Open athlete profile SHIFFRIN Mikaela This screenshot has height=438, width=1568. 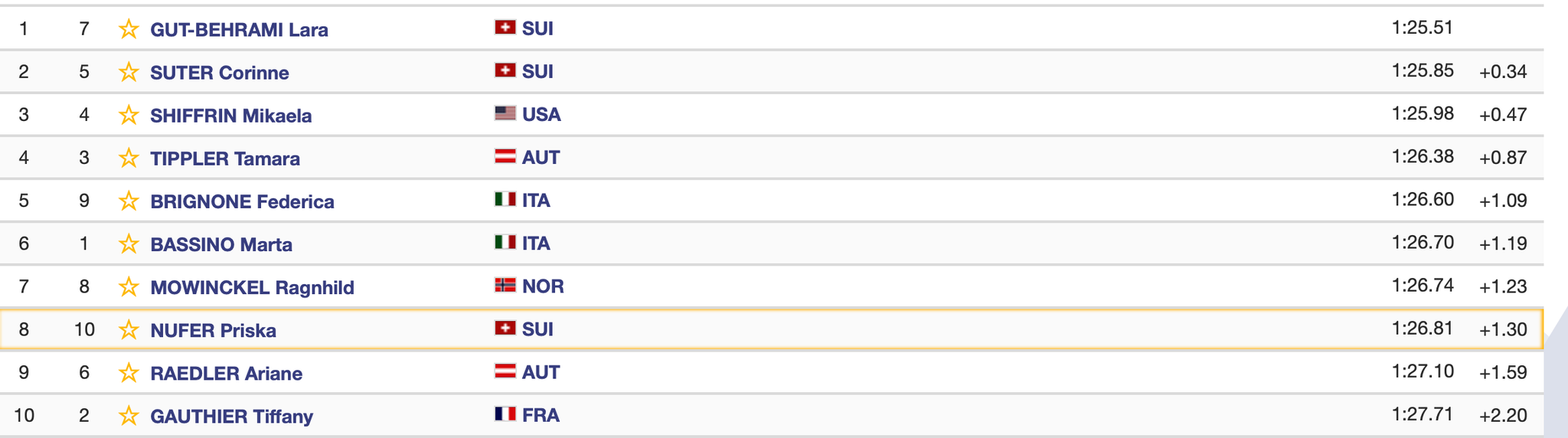click(x=230, y=115)
